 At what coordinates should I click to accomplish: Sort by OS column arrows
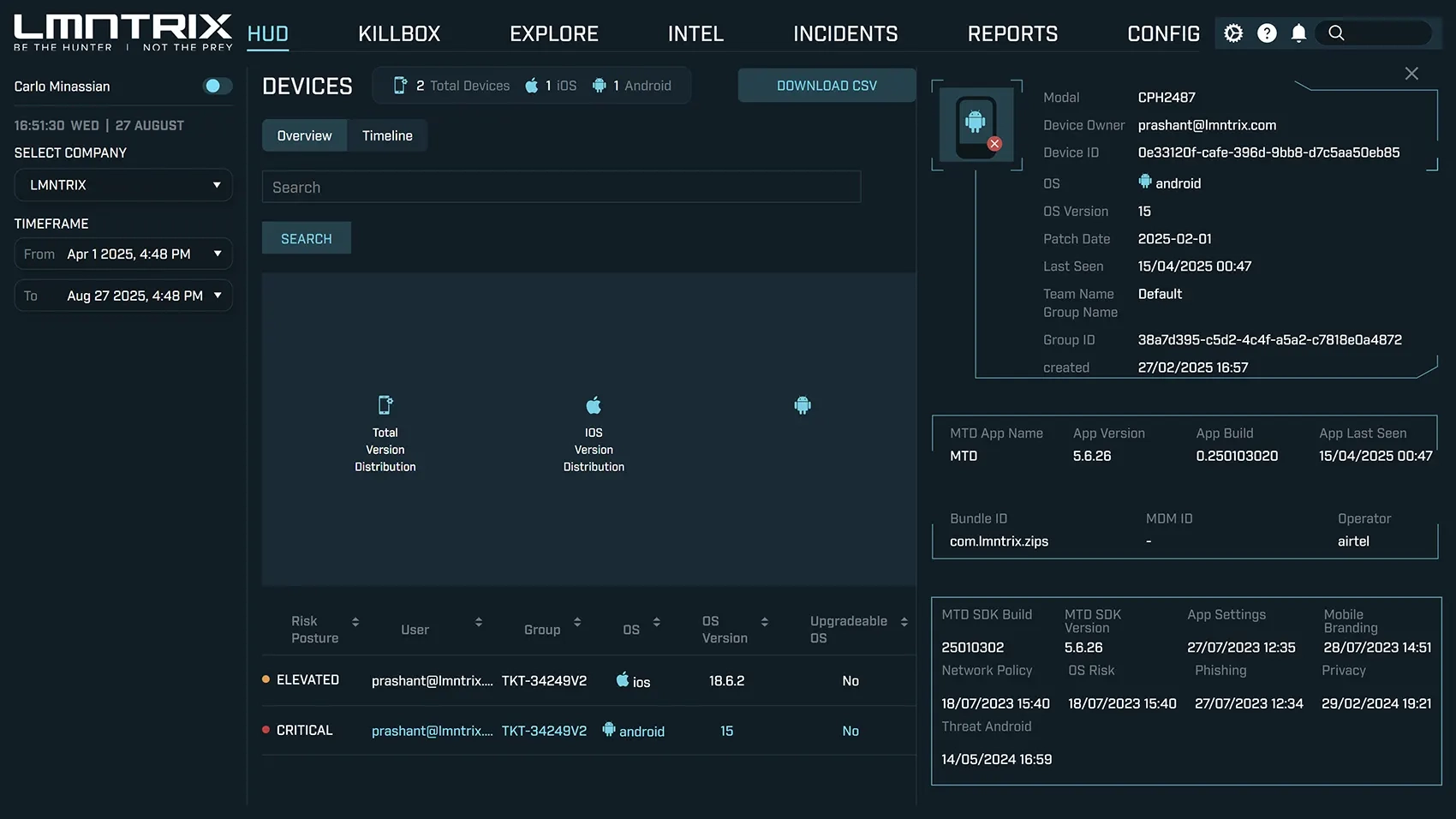click(657, 621)
